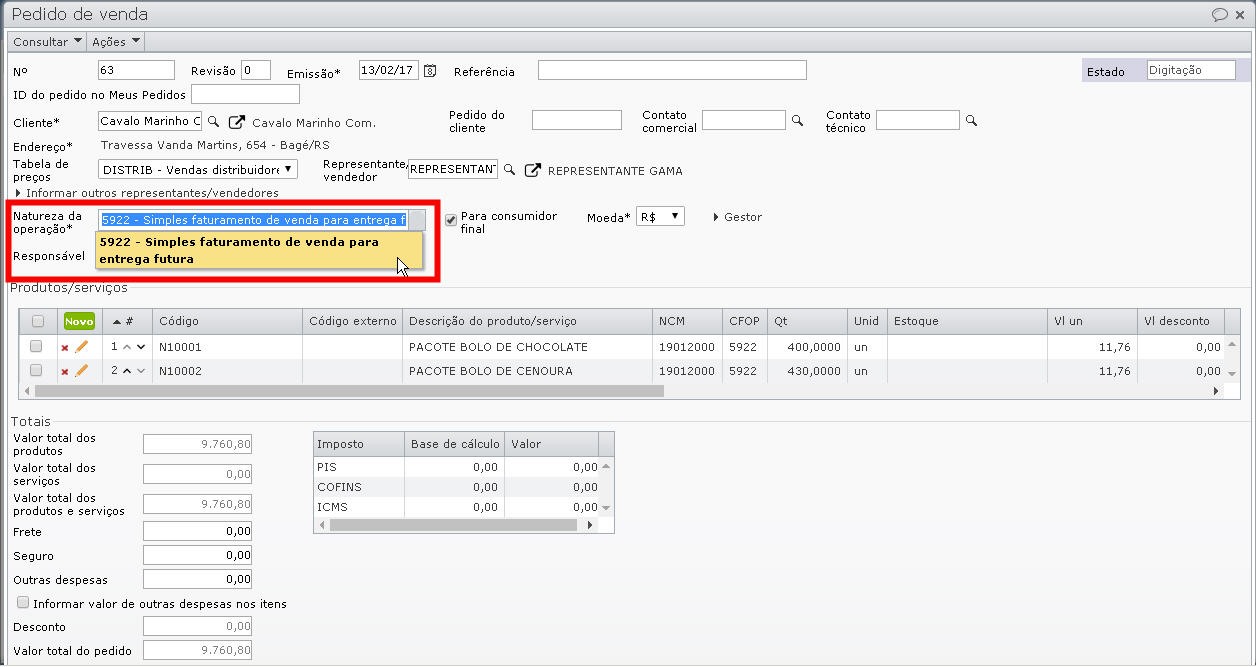Search representatives with the Representante magnifier

pyautogui.click(x=509, y=170)
